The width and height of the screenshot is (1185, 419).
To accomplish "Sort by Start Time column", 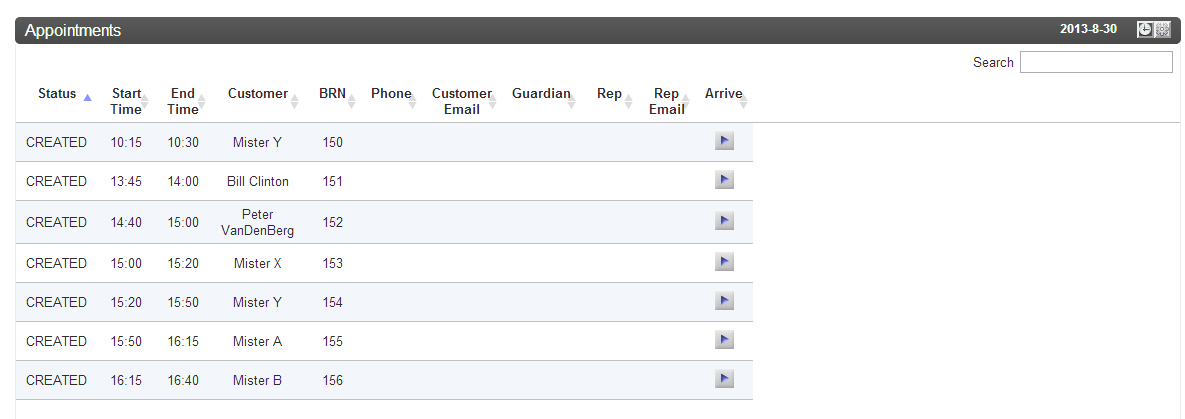I will (x=126, y=101).
